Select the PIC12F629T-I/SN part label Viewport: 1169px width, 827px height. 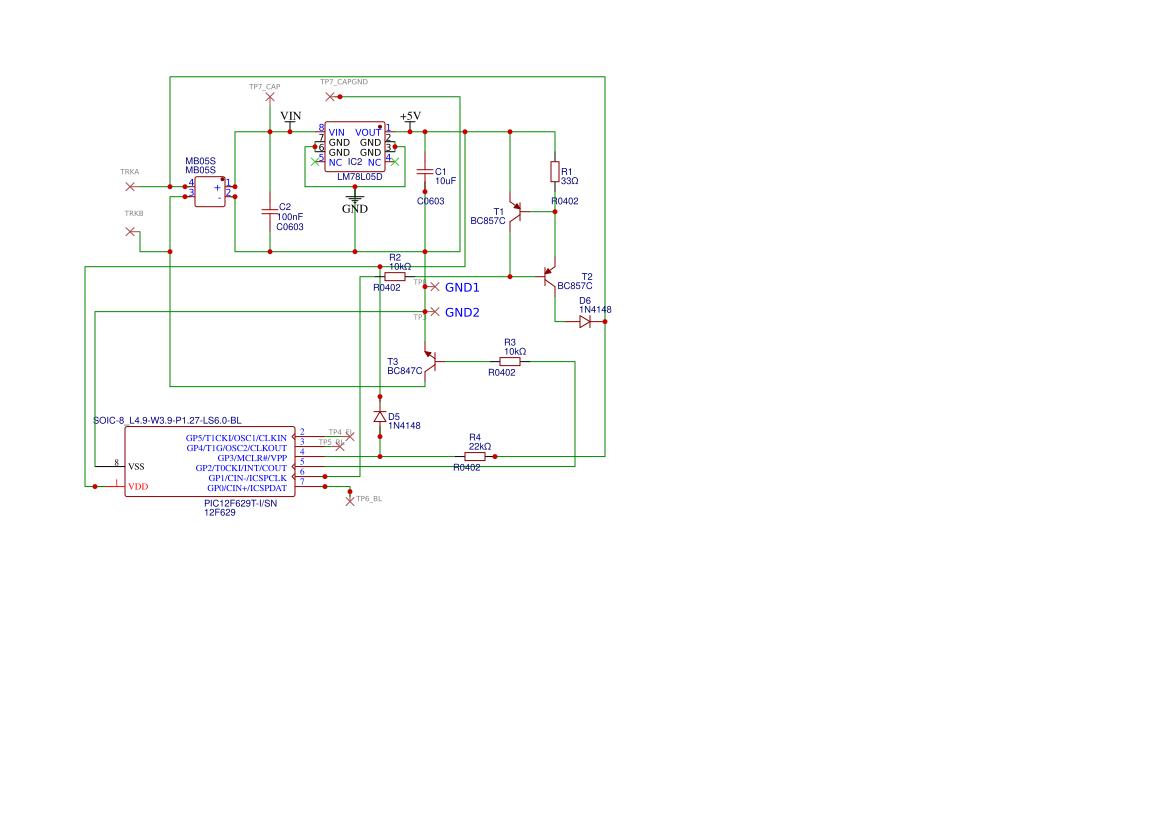[240, 503]
